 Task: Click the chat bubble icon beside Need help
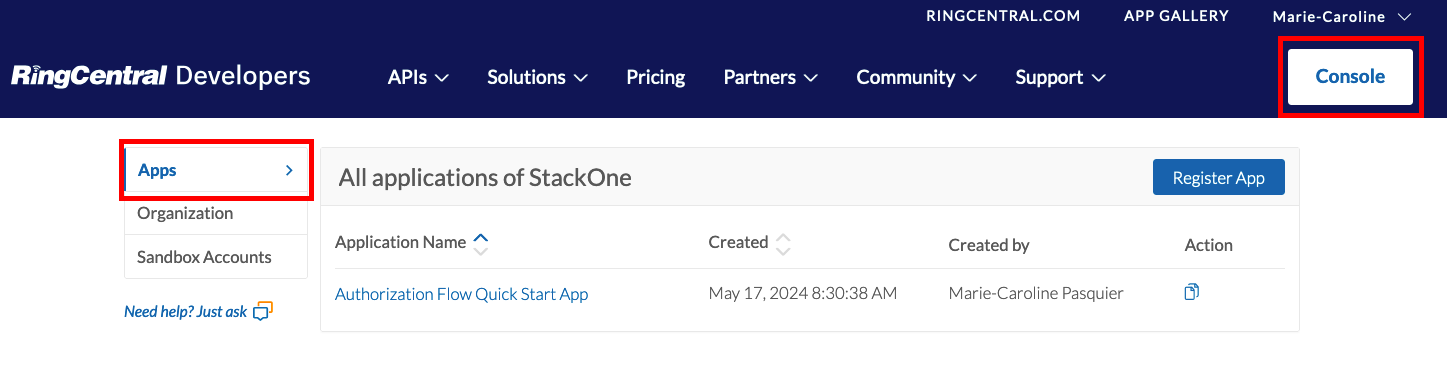pyautogui.click(x=263, y=311)
